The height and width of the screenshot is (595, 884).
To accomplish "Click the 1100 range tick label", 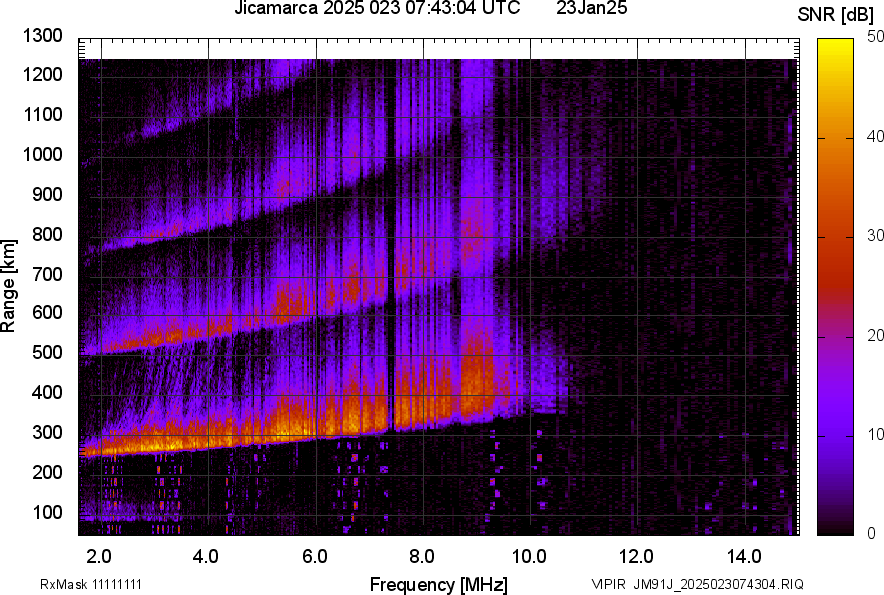I will [x=42, y=114].
